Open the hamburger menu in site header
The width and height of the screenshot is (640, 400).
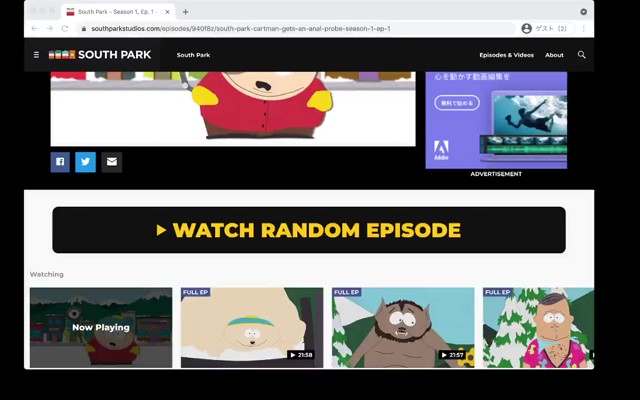tap(36, 55)
